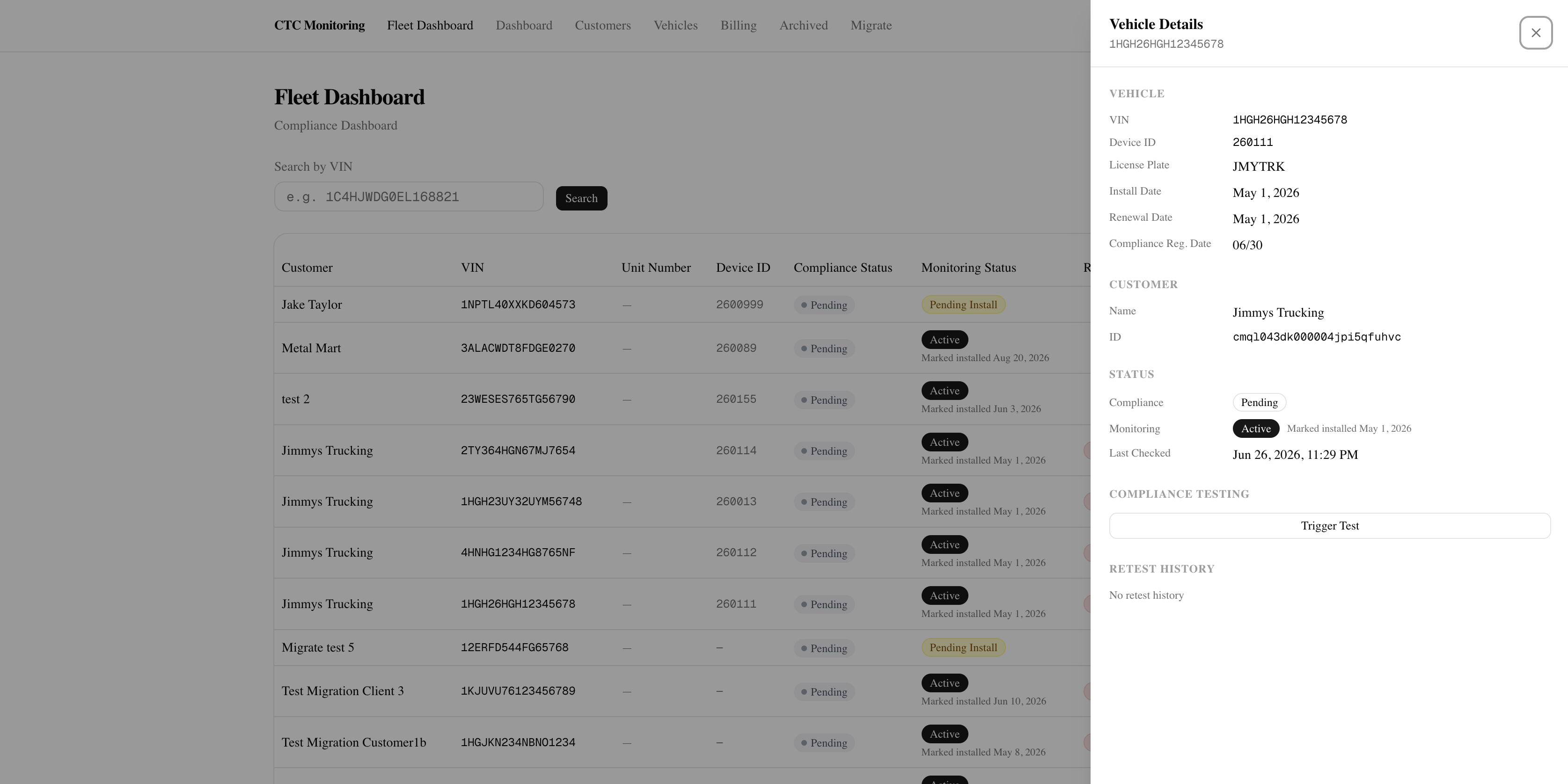
Task: Select Test Migration Client 3 row
Action: pyautogui.click(x=682, y=691)
